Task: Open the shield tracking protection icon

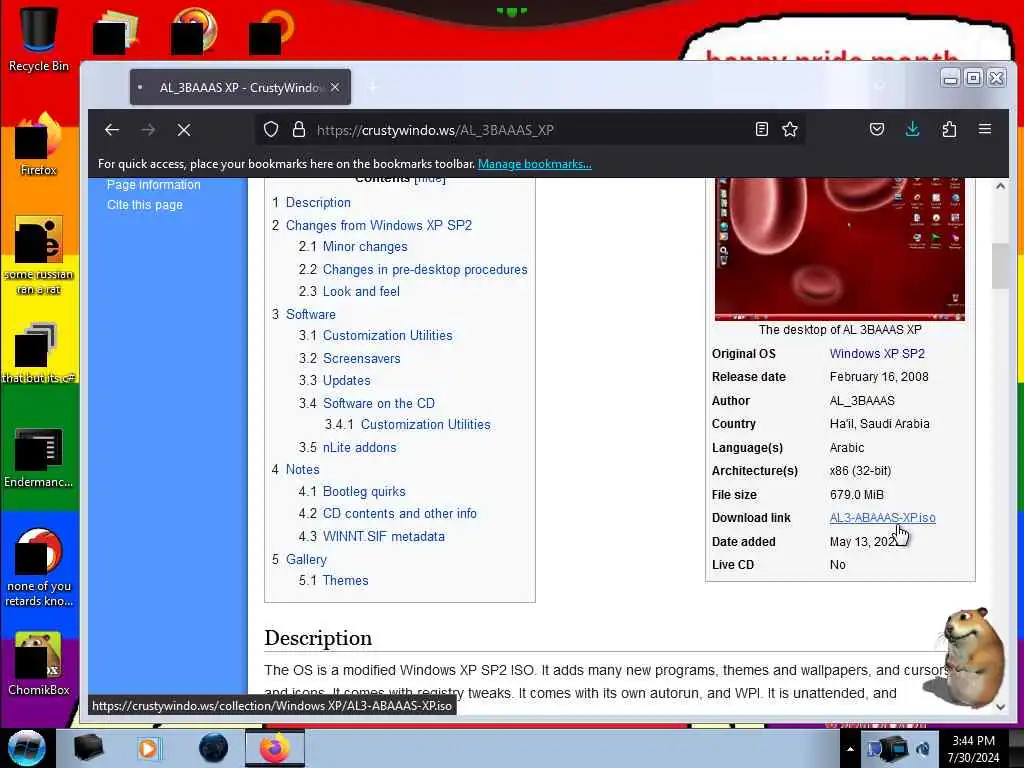Action: [x=271, y=129]
